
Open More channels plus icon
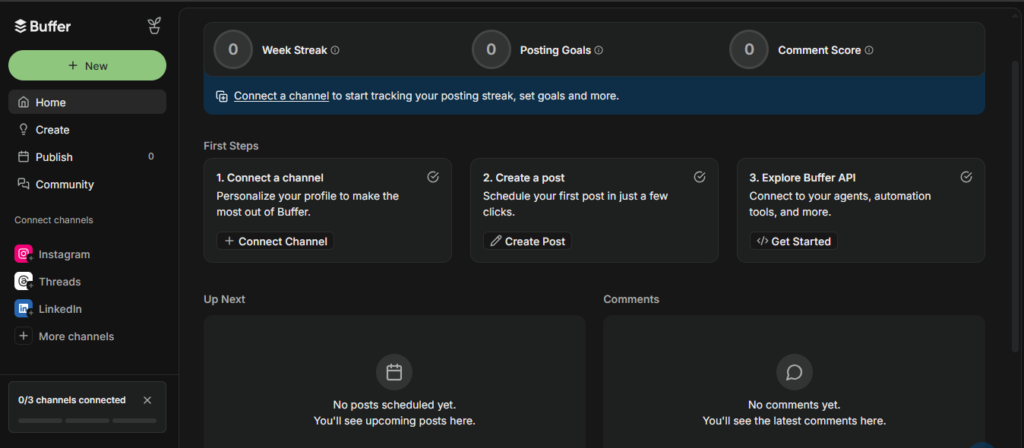(x=24, y=336)
